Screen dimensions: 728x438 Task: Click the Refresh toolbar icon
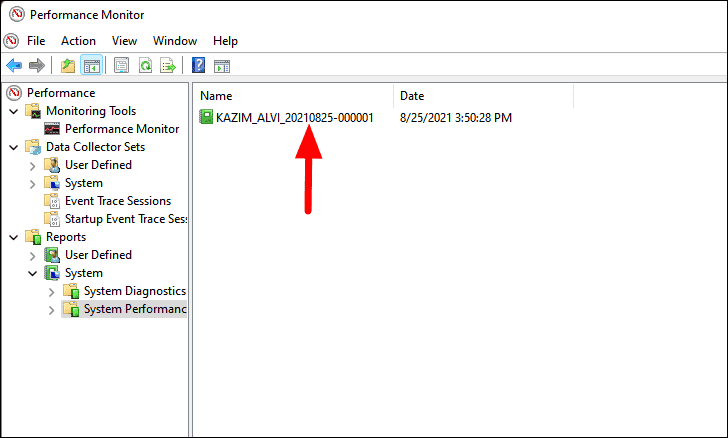click(x=145, y=66)
